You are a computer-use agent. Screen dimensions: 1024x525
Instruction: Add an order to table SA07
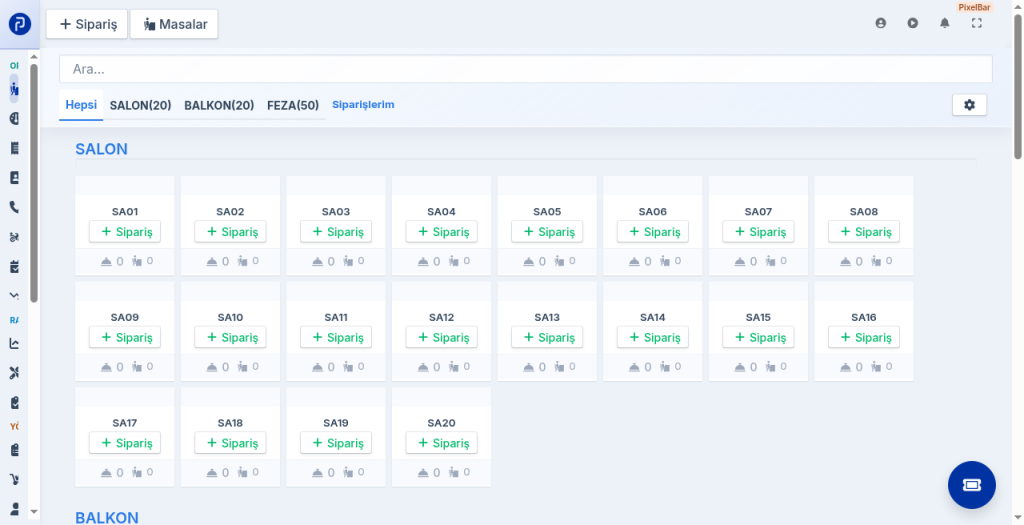758,232
